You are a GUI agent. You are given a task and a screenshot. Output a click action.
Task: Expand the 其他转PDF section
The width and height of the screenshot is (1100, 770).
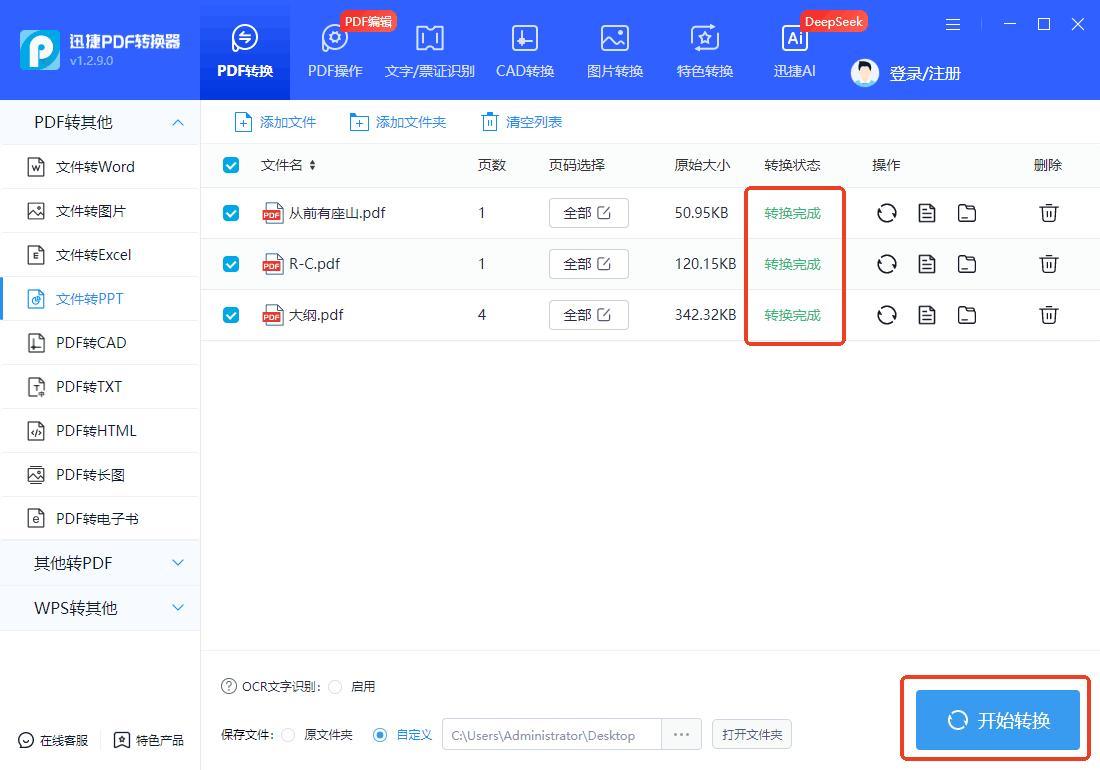pyautogui.click(x=178, y=563)
